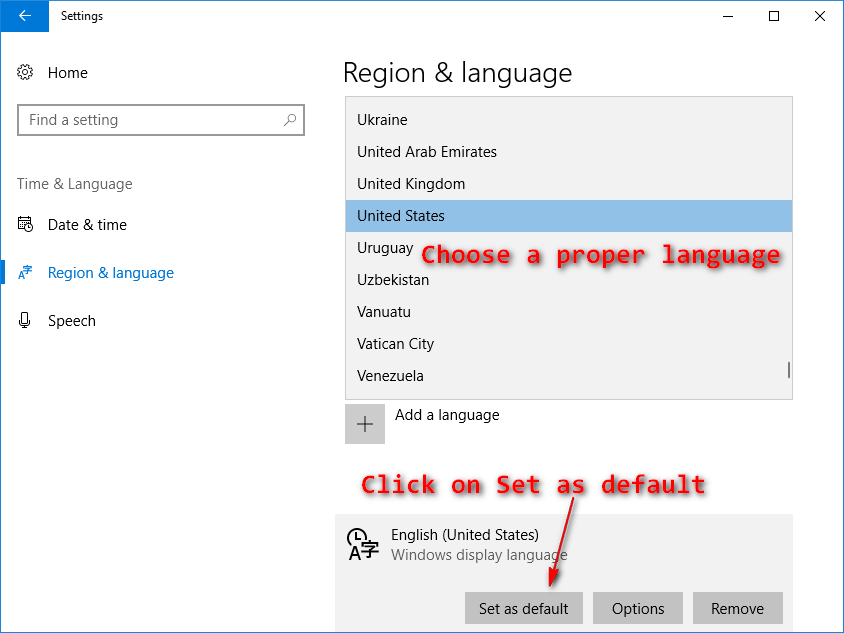
Task: Open Speech via microphone icon
Action: click(x=25, y=320)
